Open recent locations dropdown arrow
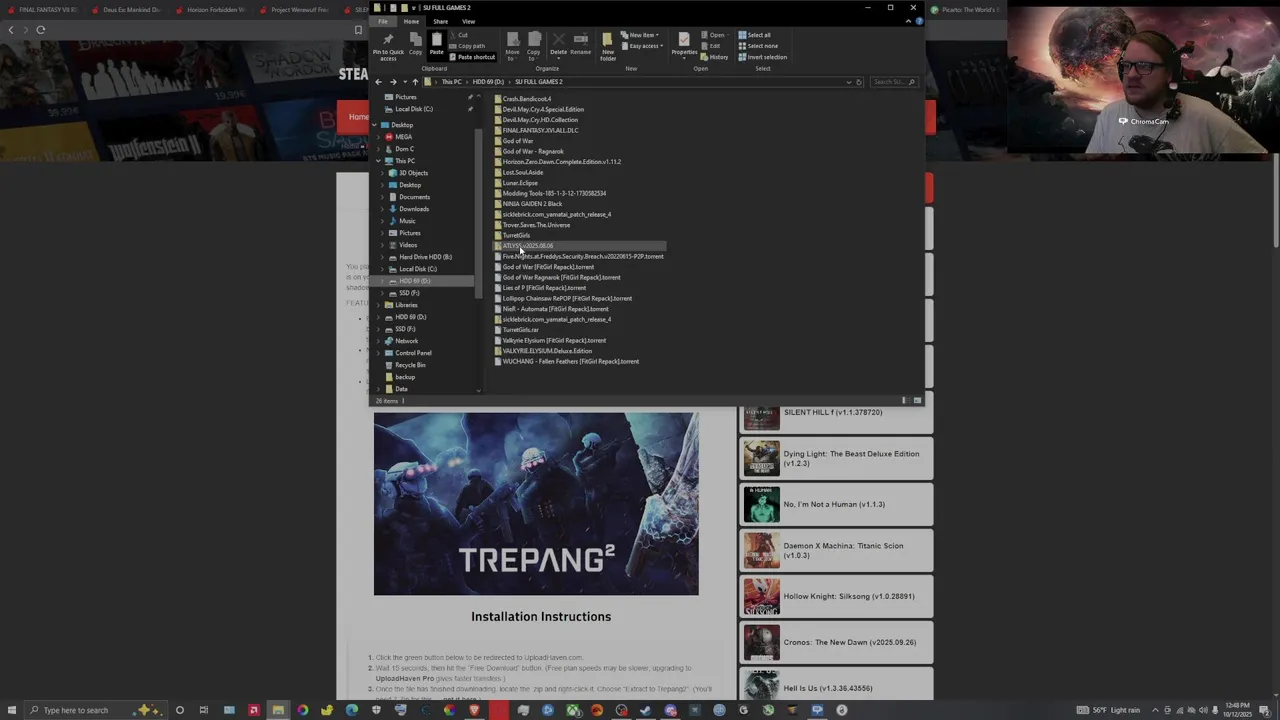Image resolution: width=1280 pixels, height=720 pixels. [x=403, y=82]
